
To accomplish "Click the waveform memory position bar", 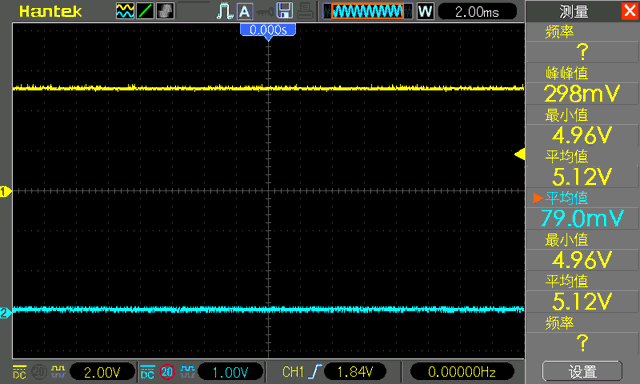I will [x=368, y=11].
